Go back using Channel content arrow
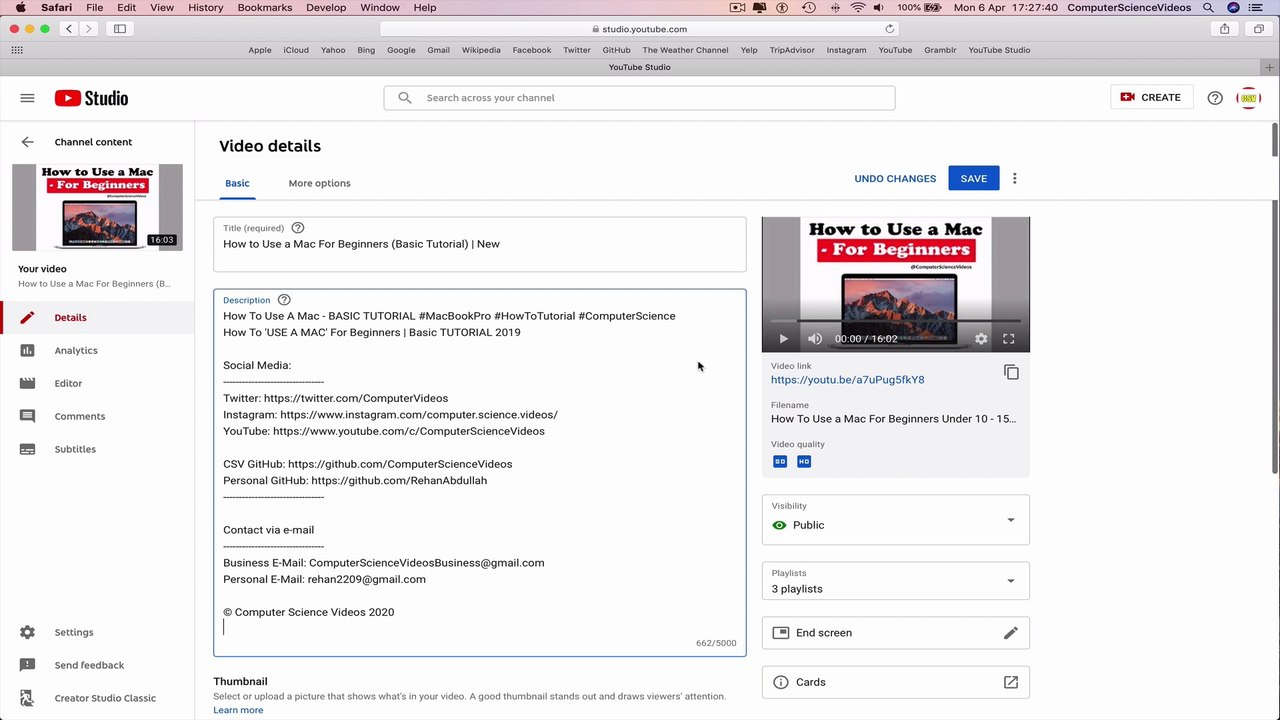 [x=27, y=142]
